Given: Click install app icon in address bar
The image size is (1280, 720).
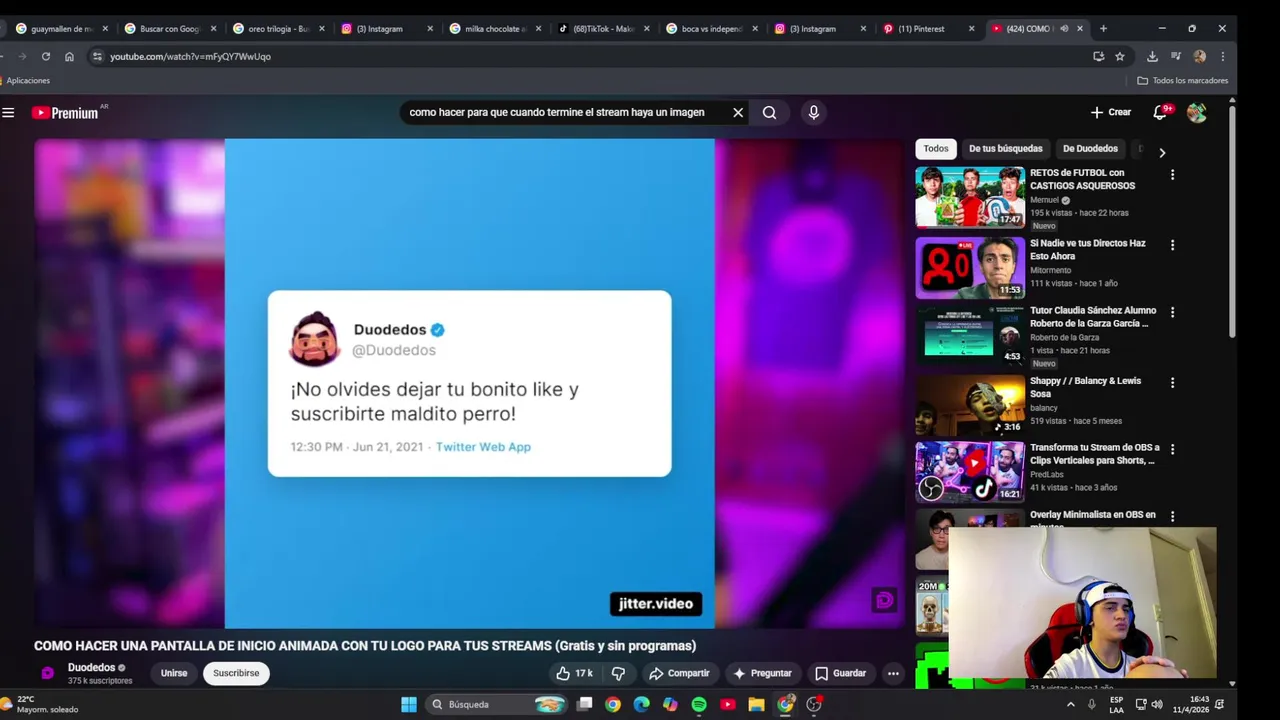Looking at the screenshot, I should coord(1098,57).
